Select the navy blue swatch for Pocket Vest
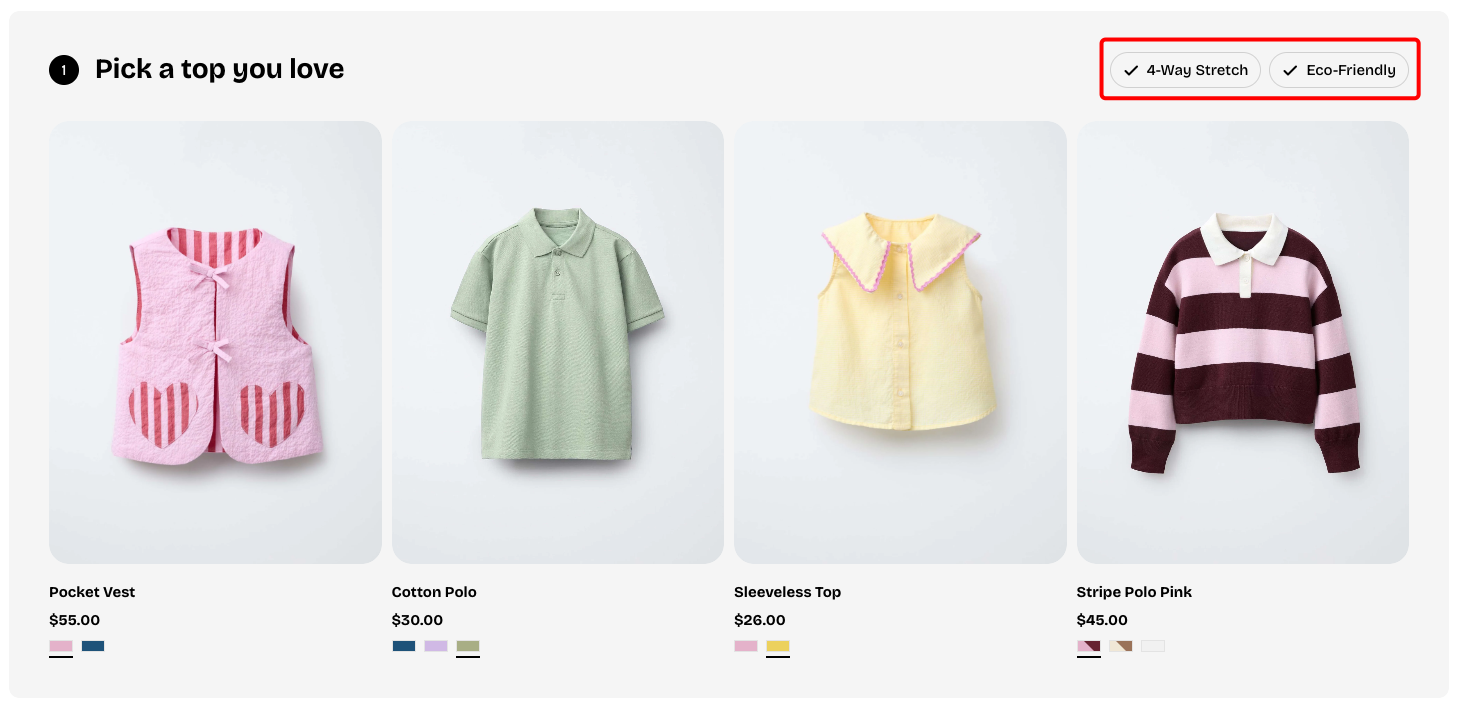1457x703 pixels. 93,646
